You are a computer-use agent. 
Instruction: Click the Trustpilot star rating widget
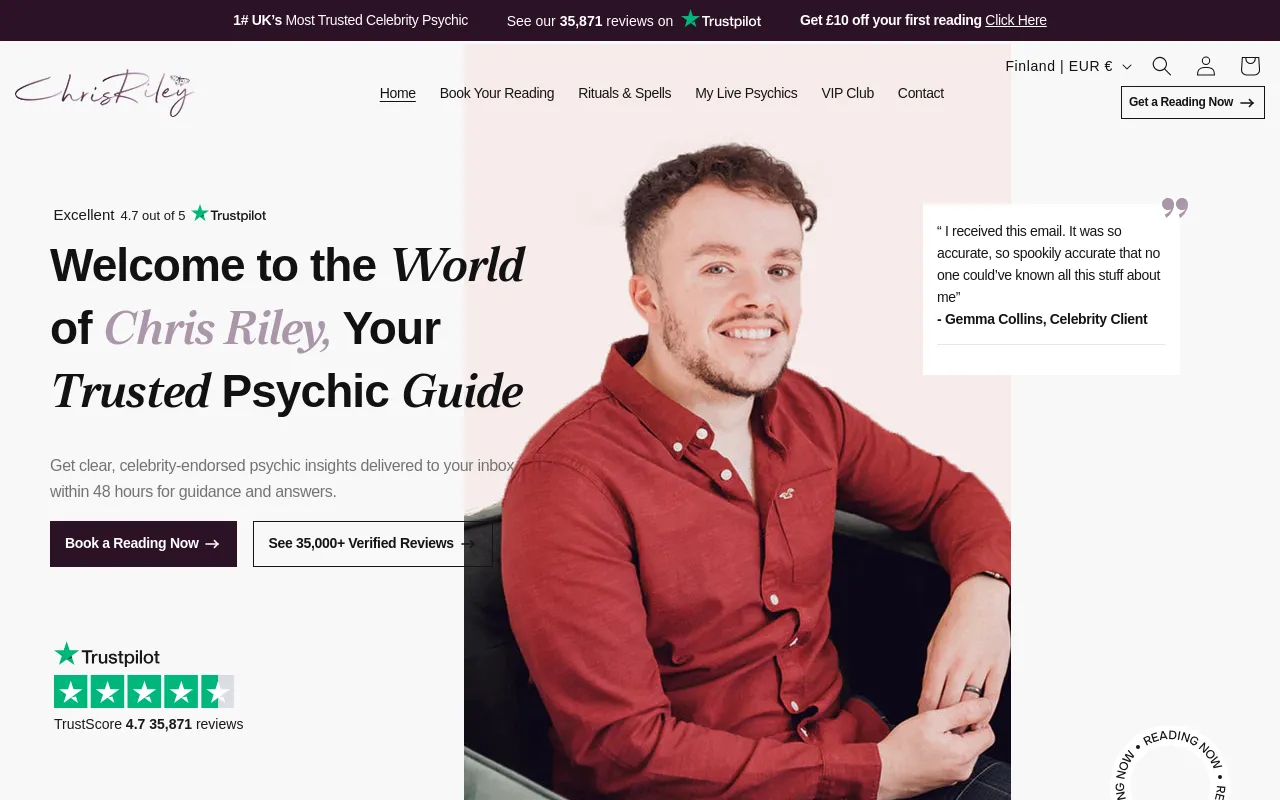point(144,691)
